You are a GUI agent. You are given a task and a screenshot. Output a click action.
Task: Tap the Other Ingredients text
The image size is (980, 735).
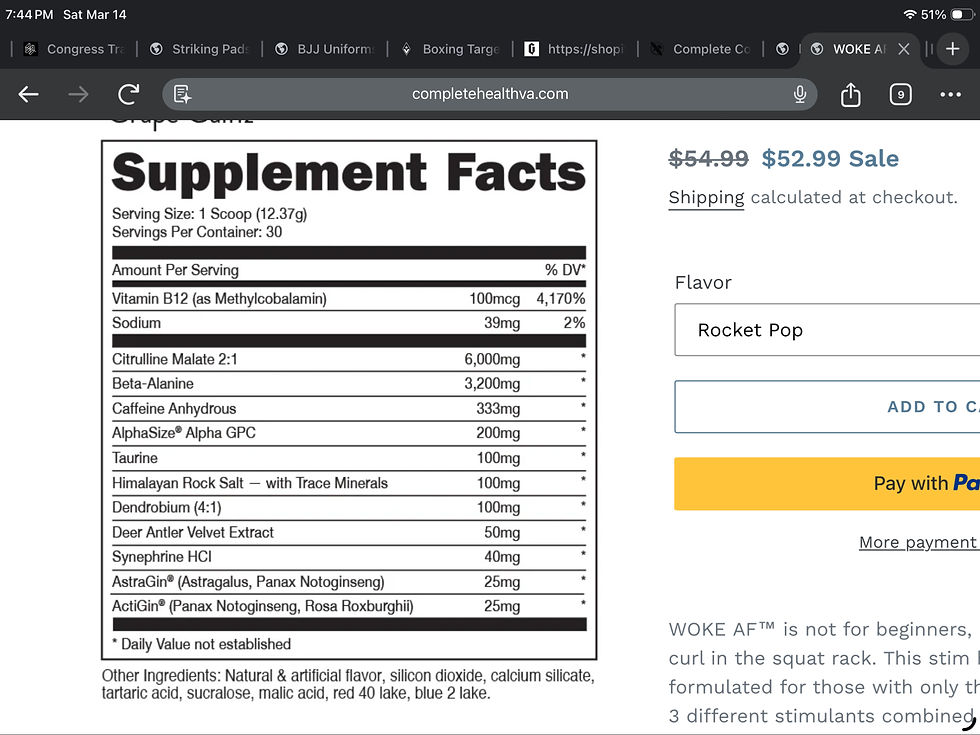tap(348, 684)
